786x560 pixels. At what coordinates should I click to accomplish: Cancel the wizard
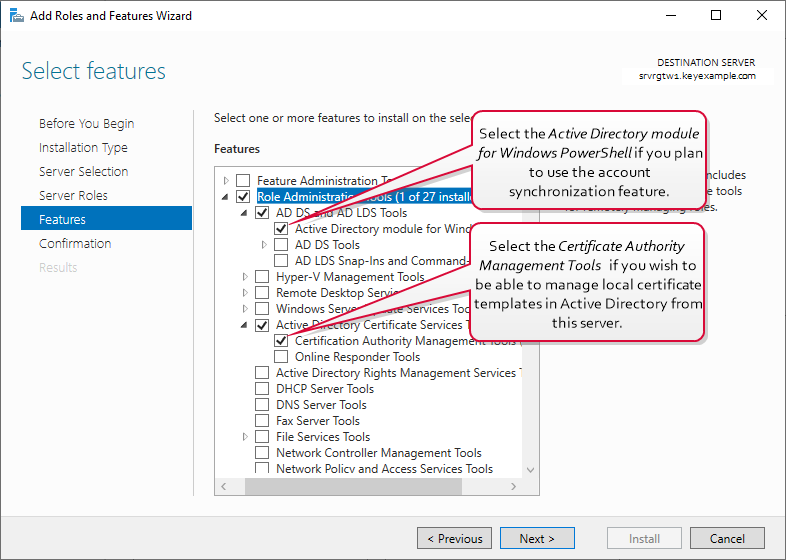727,539
